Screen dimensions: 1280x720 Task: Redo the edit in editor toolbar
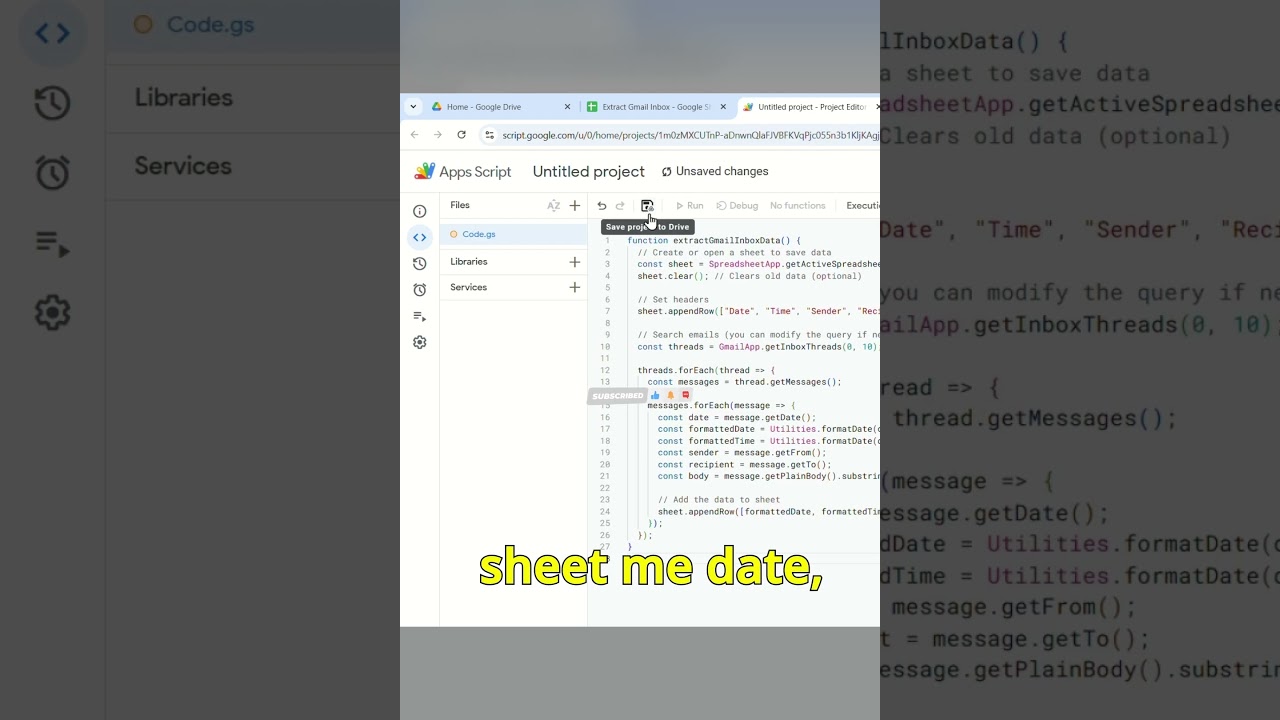pos(620,206)
